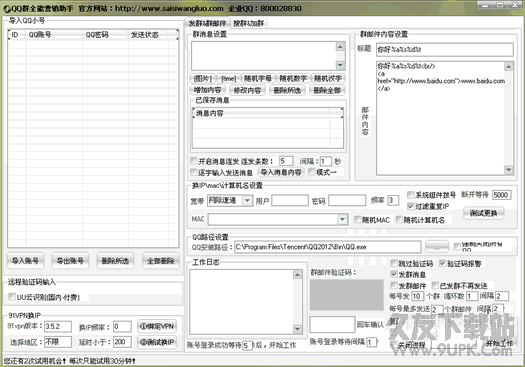Click the message box scroll-up arrow
This screenshot has width=525, height=367.
(340, 47)
